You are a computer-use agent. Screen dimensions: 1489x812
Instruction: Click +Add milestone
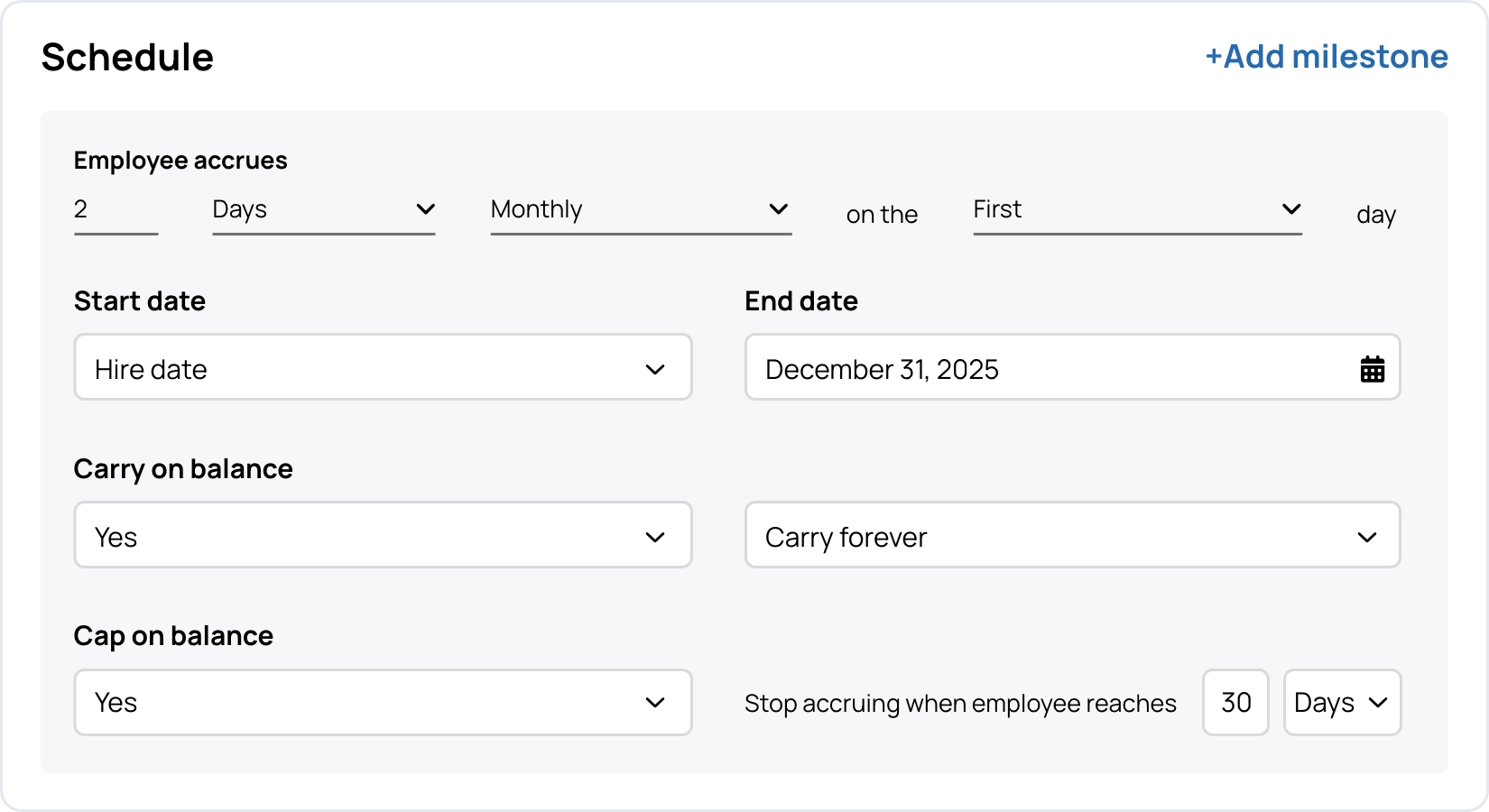tap(1325, 56)
